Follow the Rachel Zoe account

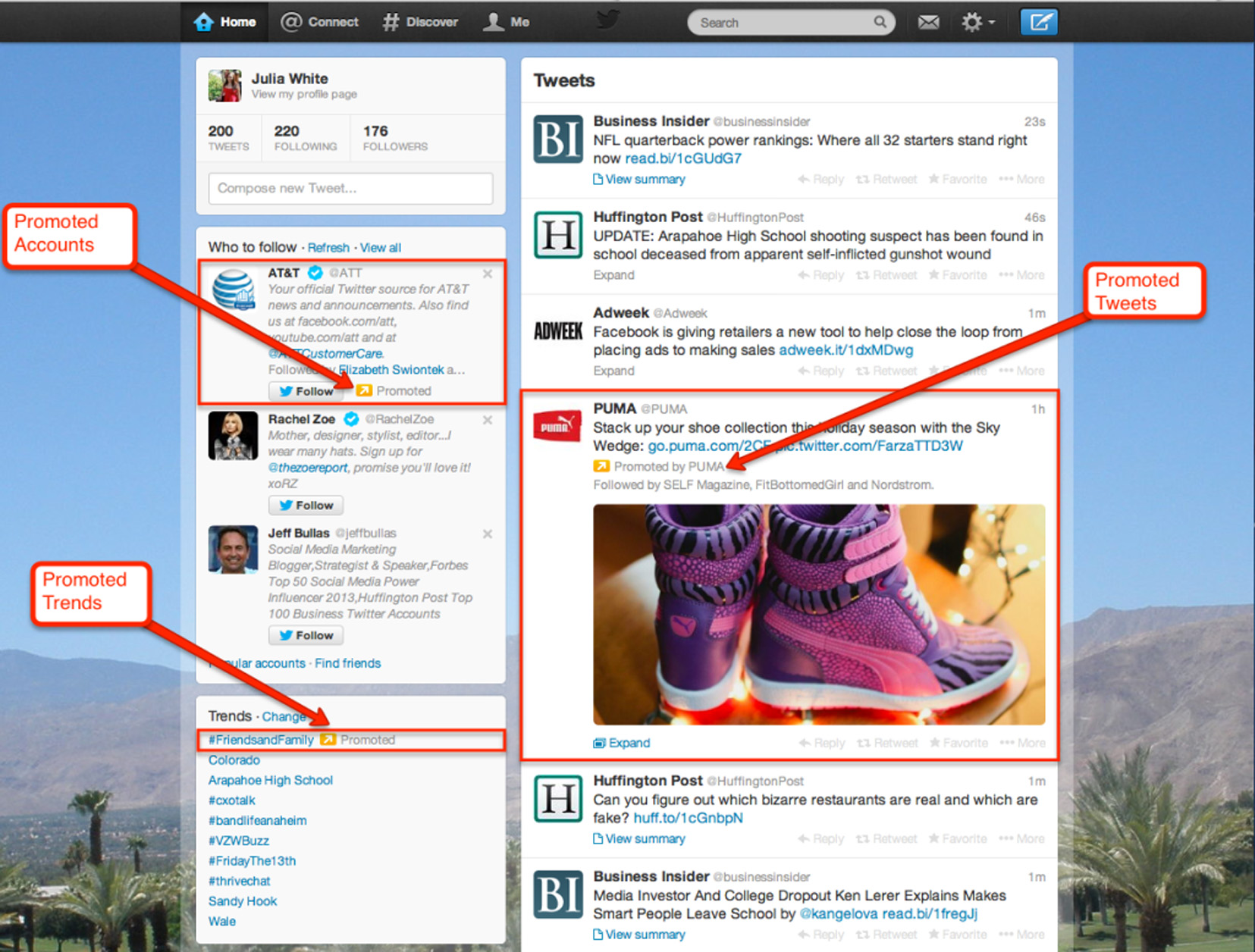306,506
